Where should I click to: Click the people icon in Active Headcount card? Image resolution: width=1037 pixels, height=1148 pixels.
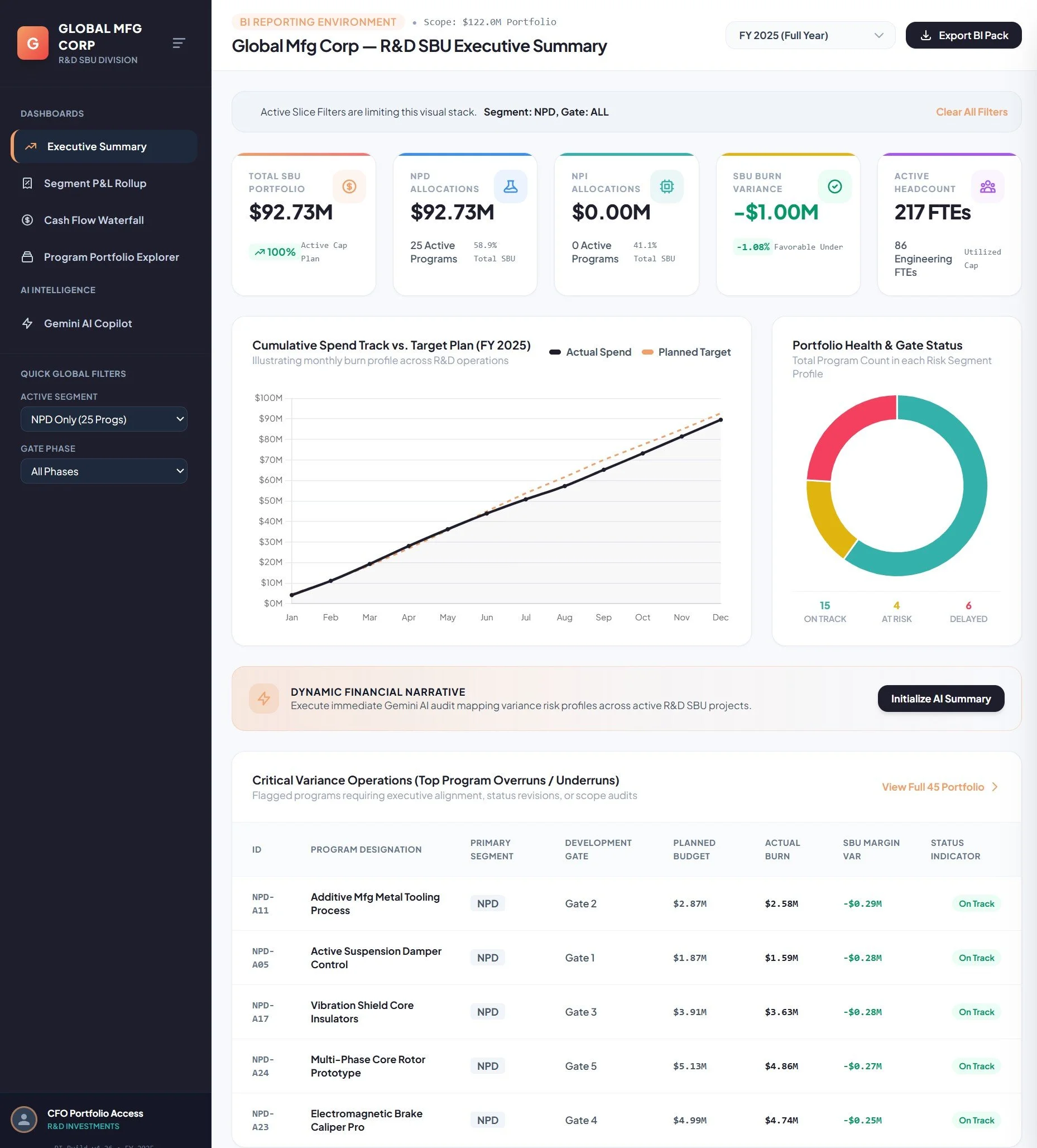tap(987, 186)
